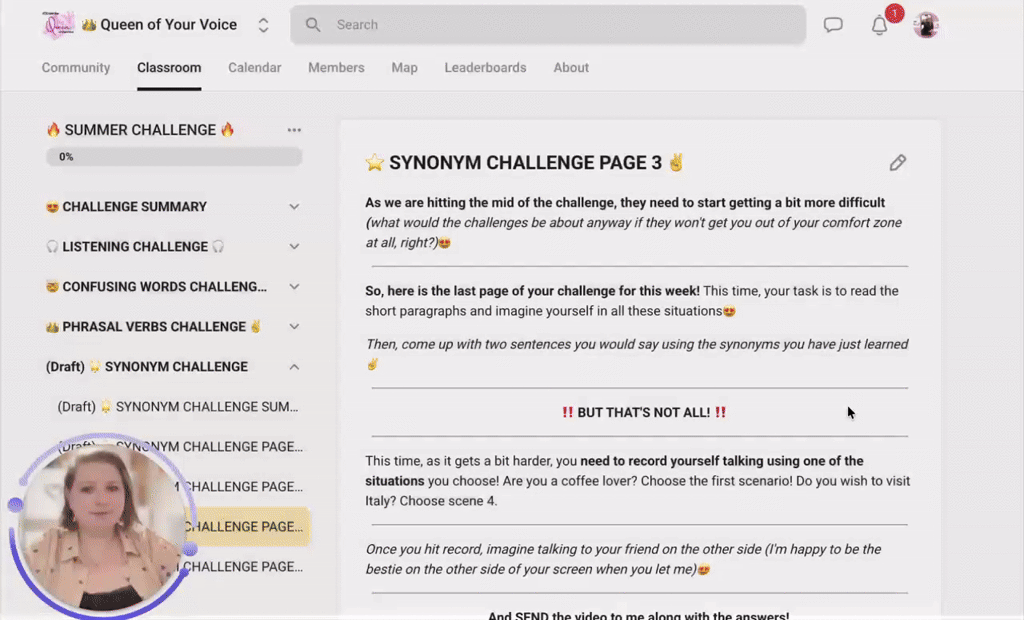Open the Confusing Words Challenge title
The height and width of the screenshot is (620, 1024).
click(156, 286)
